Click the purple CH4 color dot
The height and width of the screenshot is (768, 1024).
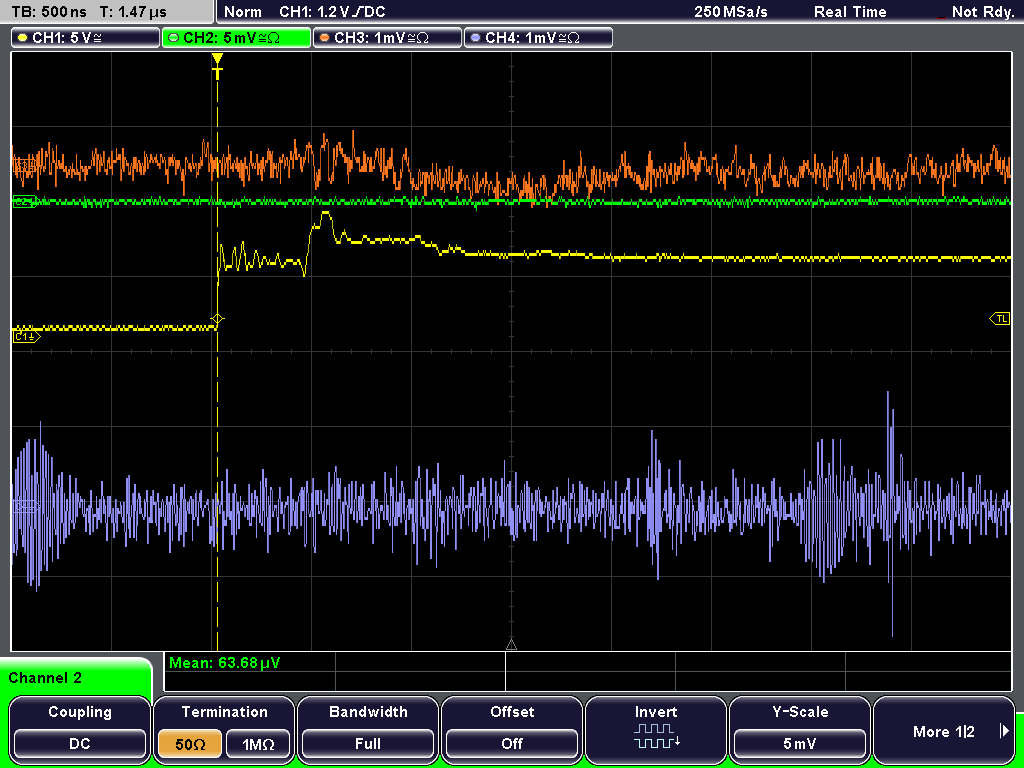click(x=475, y=38)
